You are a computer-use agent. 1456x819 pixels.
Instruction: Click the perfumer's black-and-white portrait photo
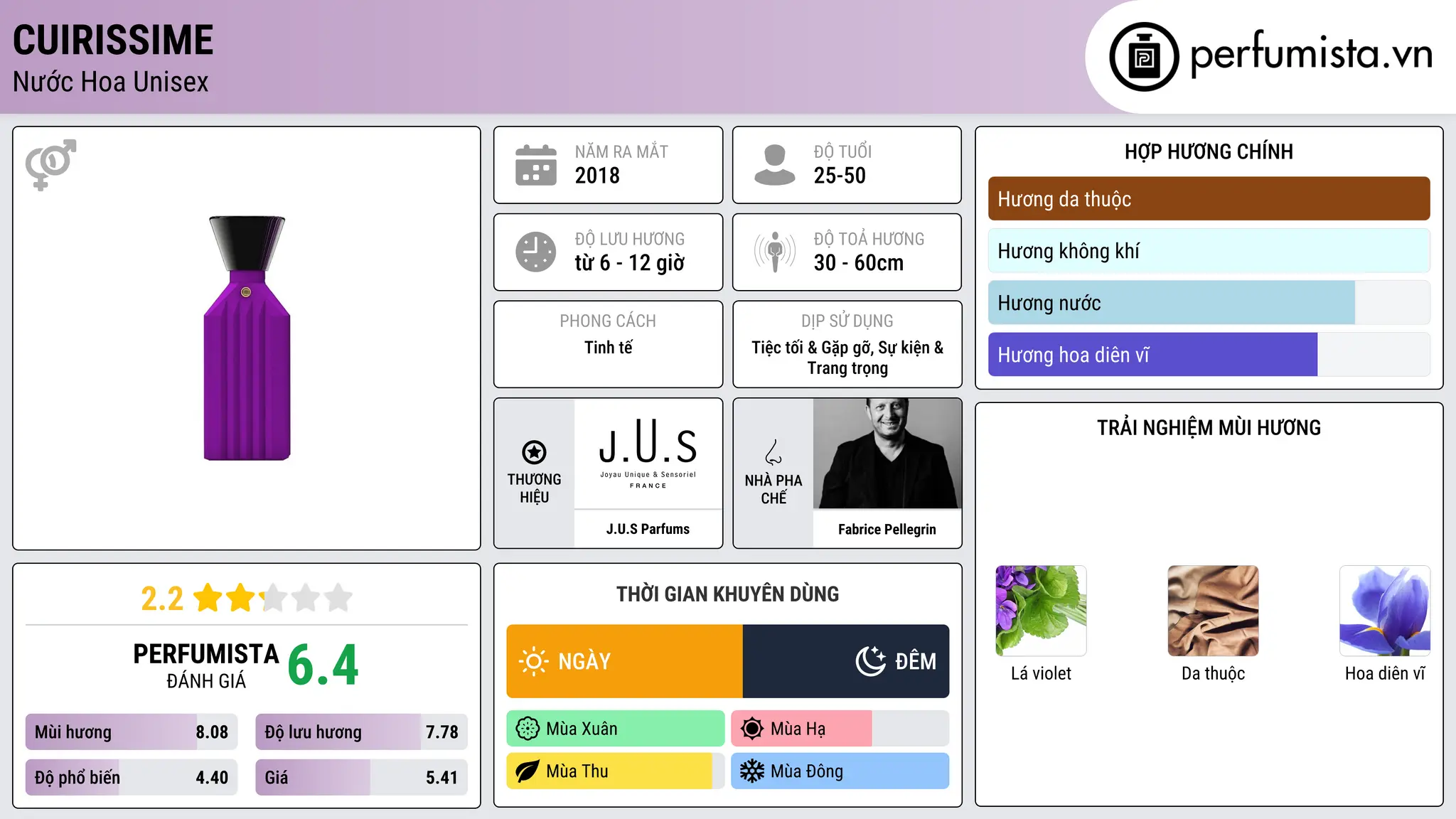[887, 454]
